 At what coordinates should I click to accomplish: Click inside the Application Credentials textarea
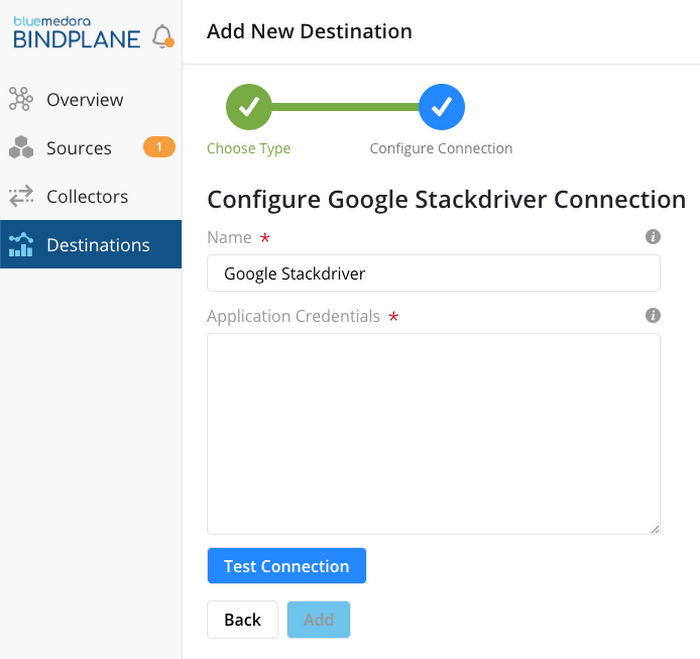point(433,434)
